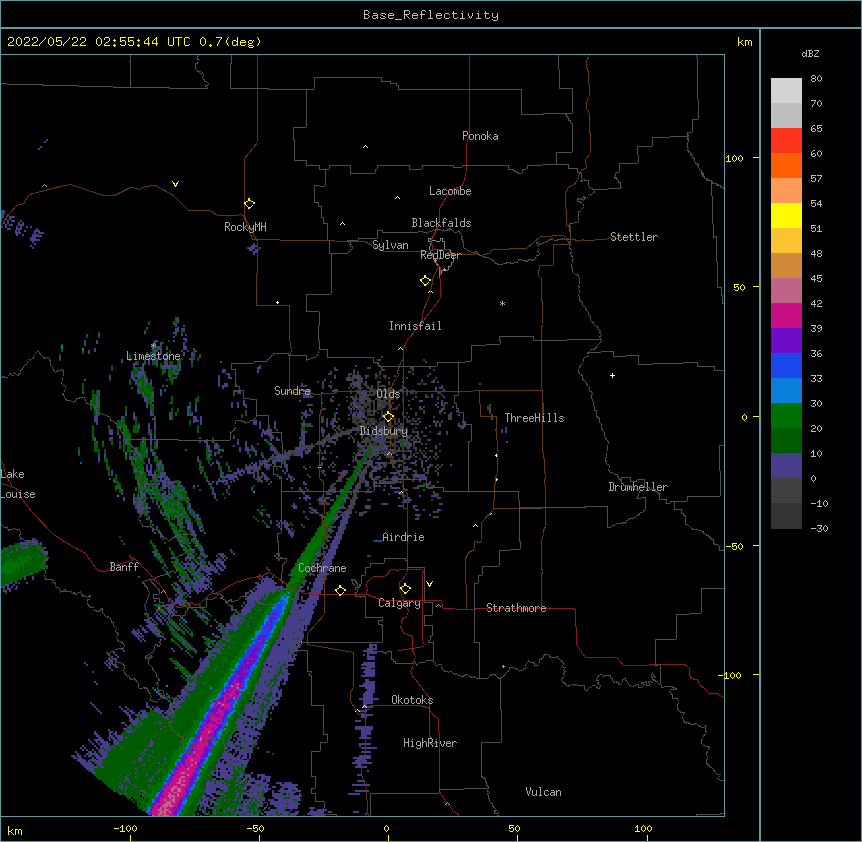862x842 pixels.
Task: Click the dBZ legend heading
Action: point(810,53)
